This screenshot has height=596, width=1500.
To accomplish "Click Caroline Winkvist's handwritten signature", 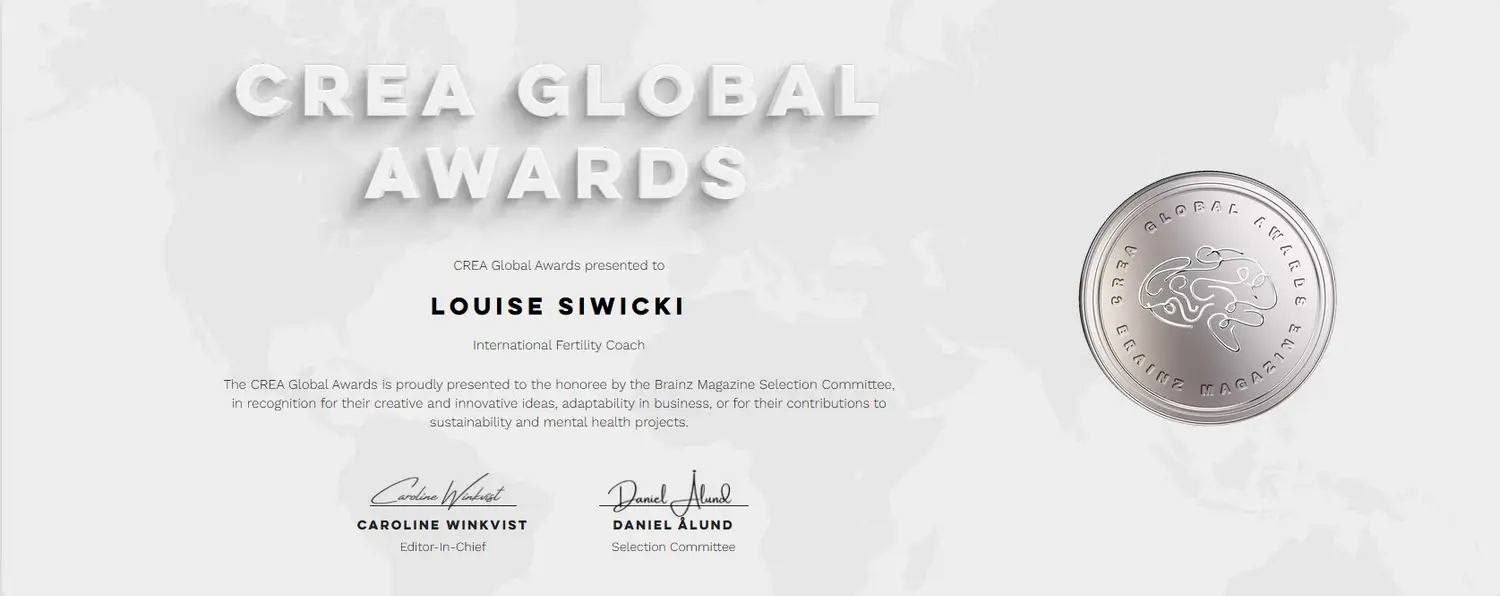I will [x=439, y=494].
